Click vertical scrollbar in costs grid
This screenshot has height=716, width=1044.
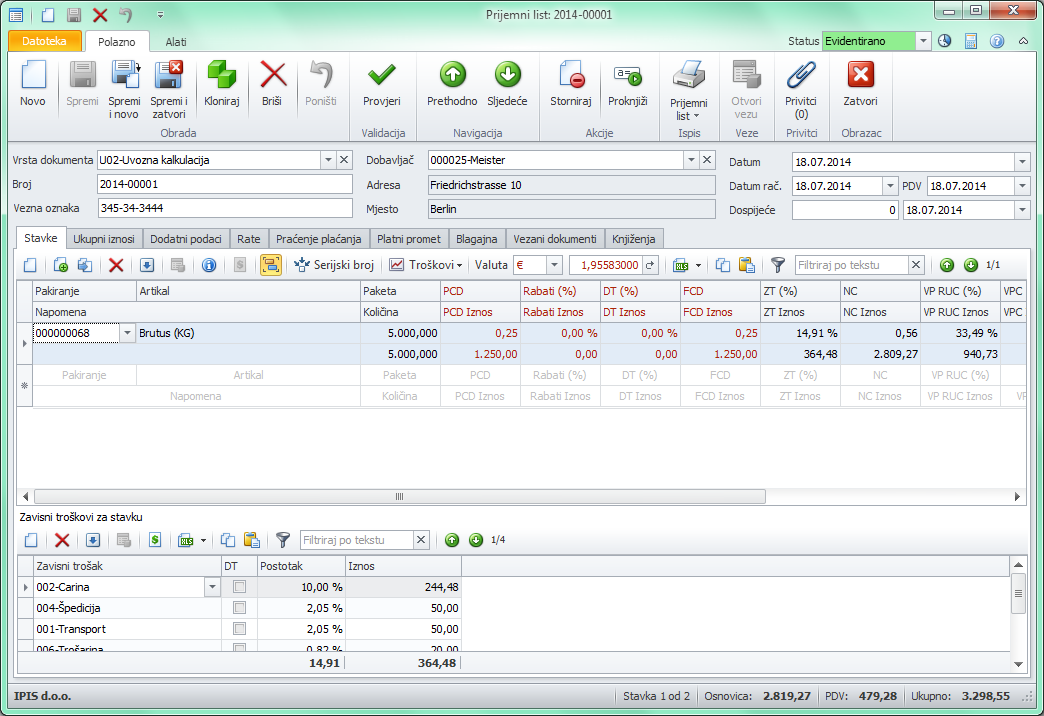(1018, 593)
